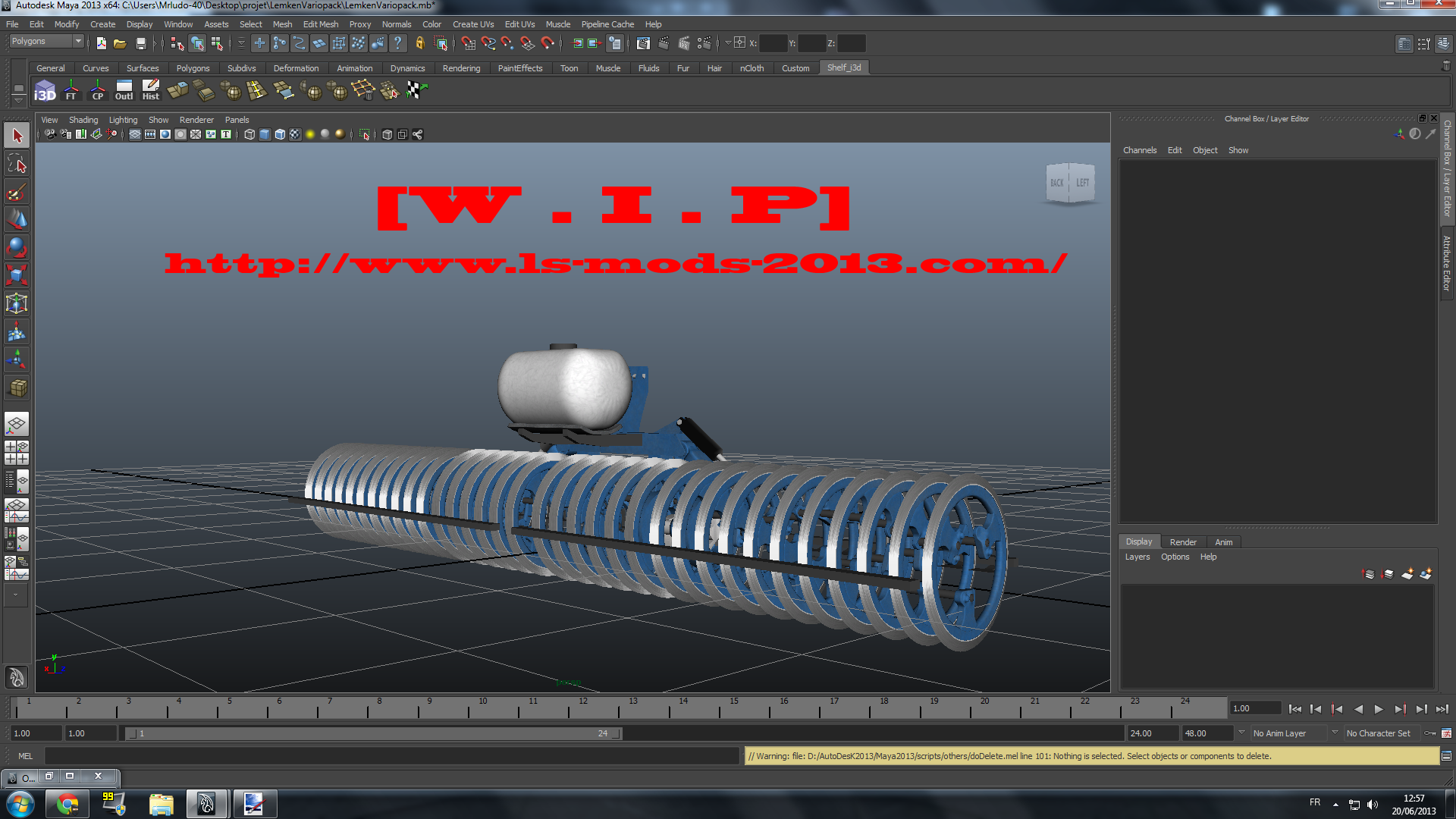Viewport: 1456px width, 819px height.
Task: Open Windows Explorer folder from taskbar
Action: tap(161, 804)
